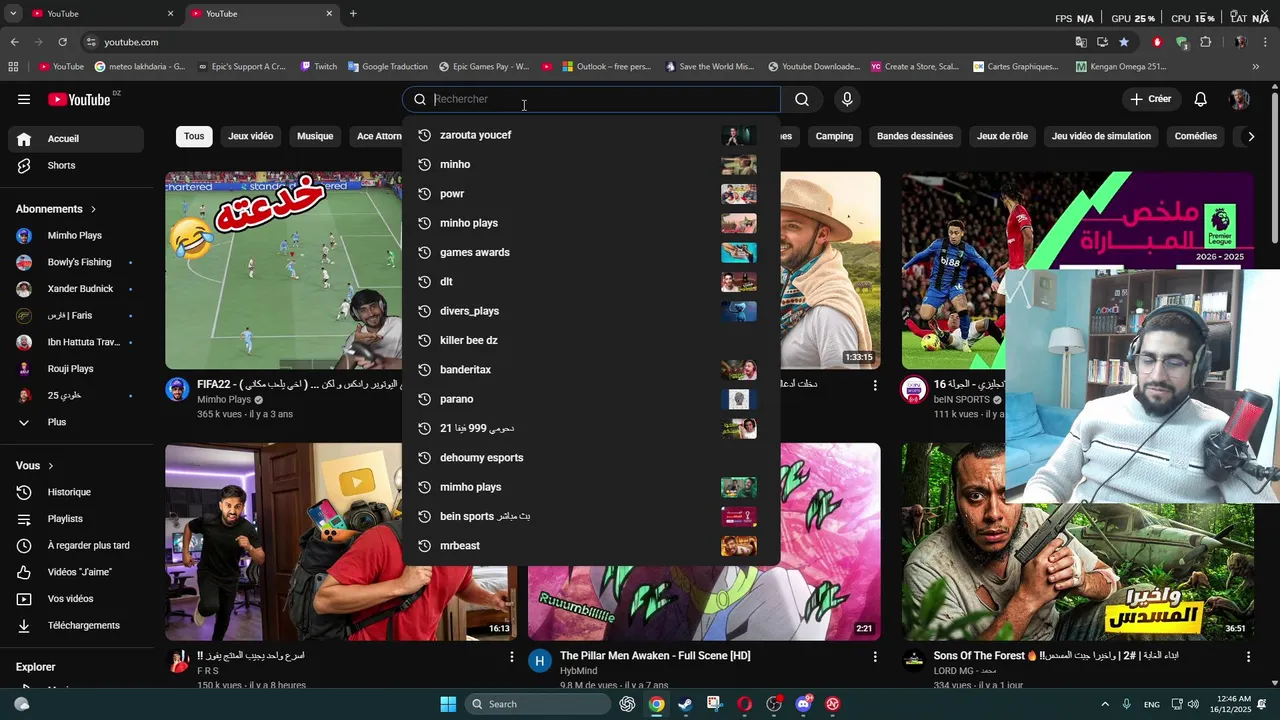Open the Abonnements section chevron
Viewport: 1280px width, 720px height.
(93, 209)
